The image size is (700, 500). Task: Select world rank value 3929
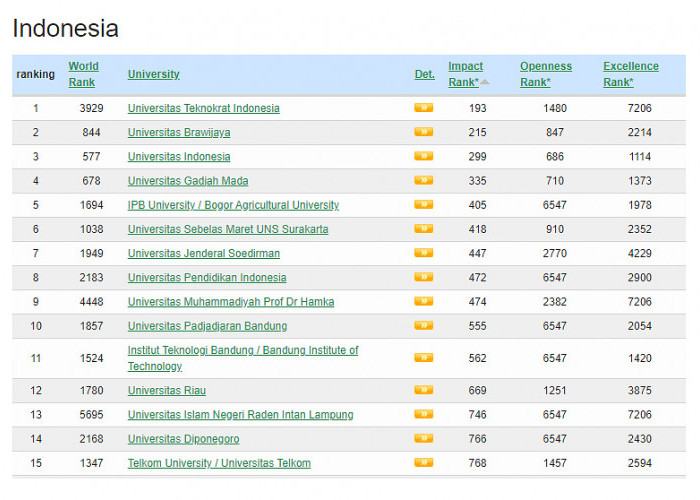(x=91, y=108)
